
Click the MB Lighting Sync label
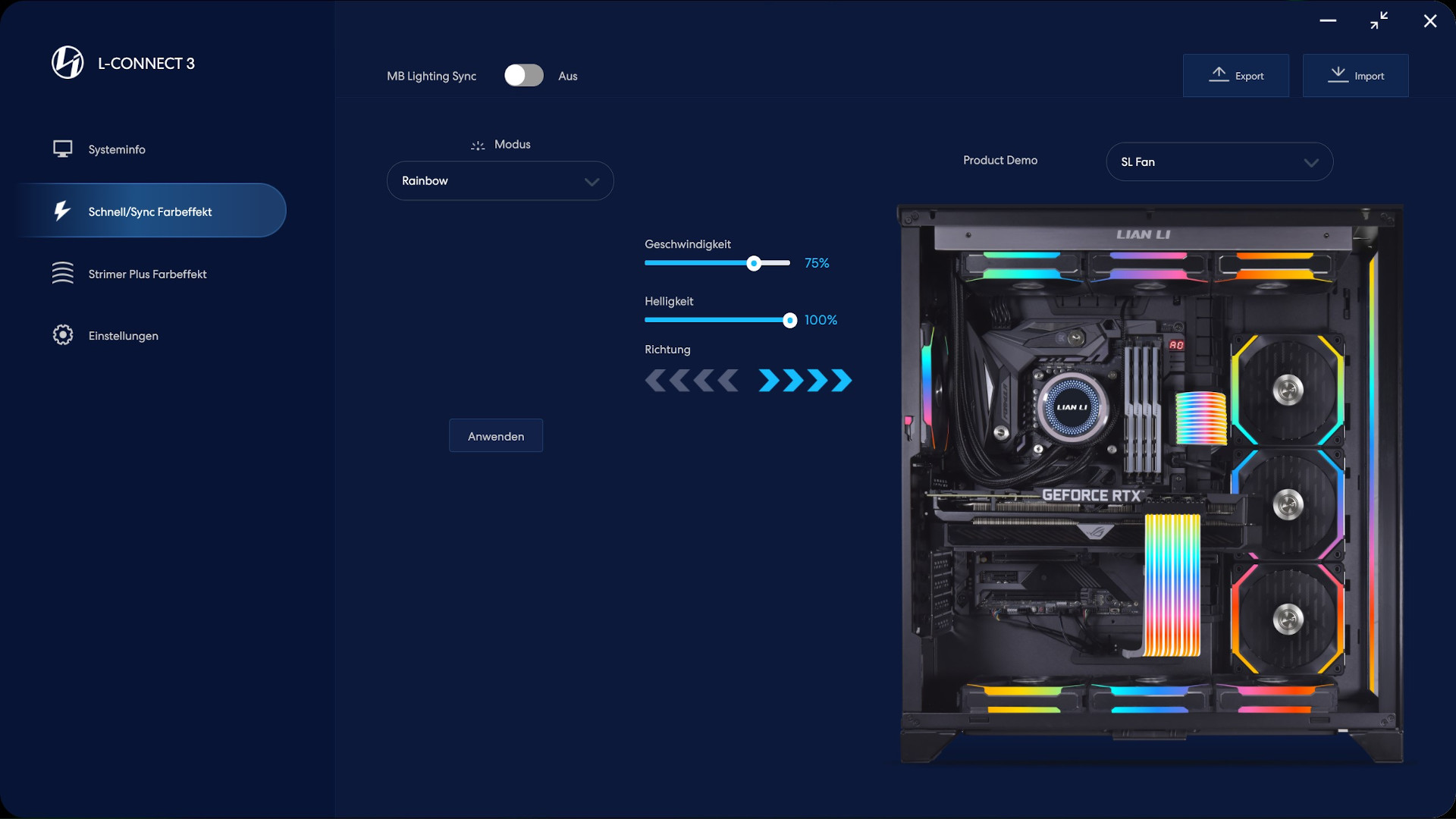(431, 76)
